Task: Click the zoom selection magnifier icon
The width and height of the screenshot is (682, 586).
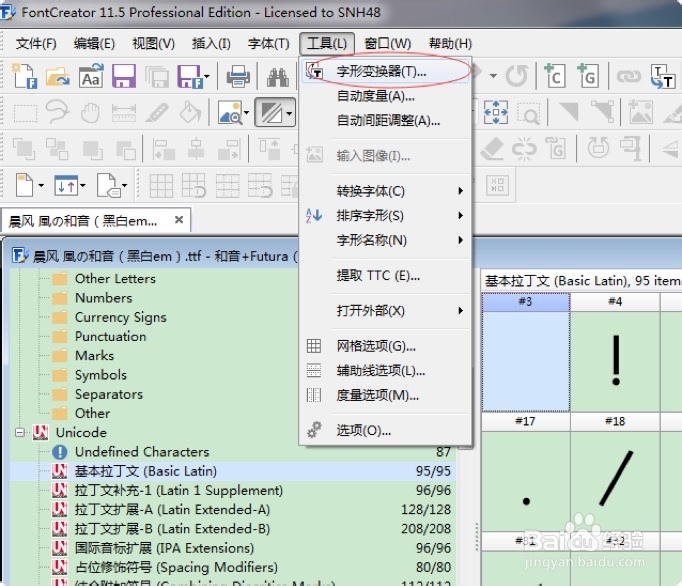Action: click(528, 114)
